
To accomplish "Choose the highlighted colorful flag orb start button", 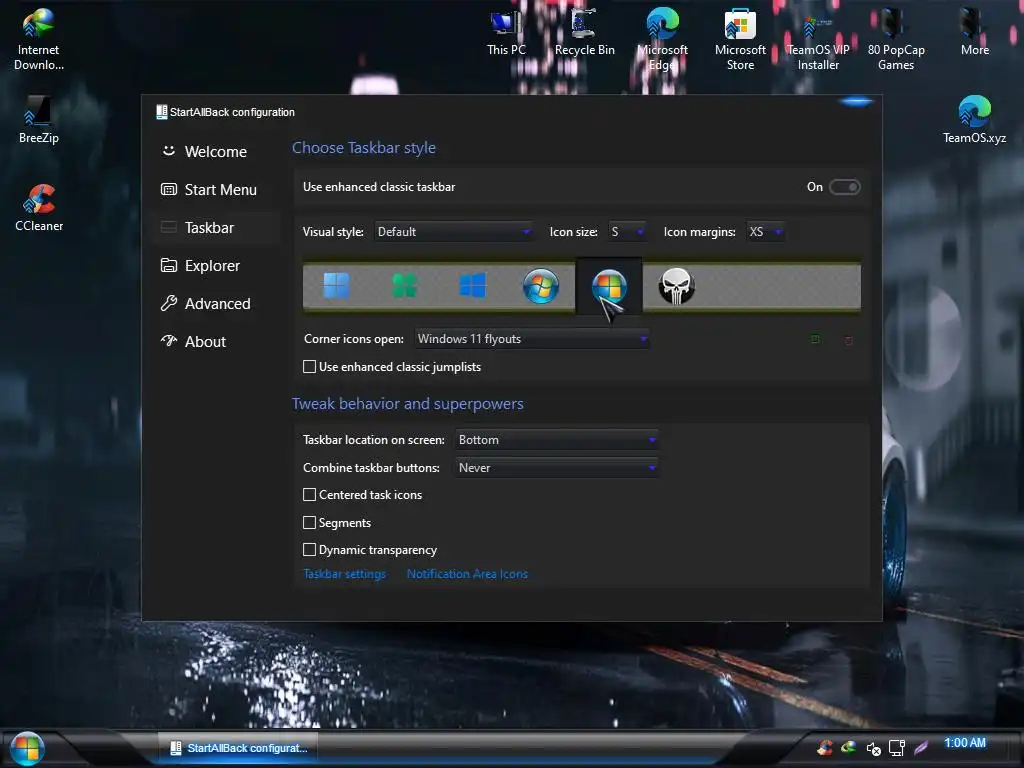I will pyautogui.click(x=609, y=287).
